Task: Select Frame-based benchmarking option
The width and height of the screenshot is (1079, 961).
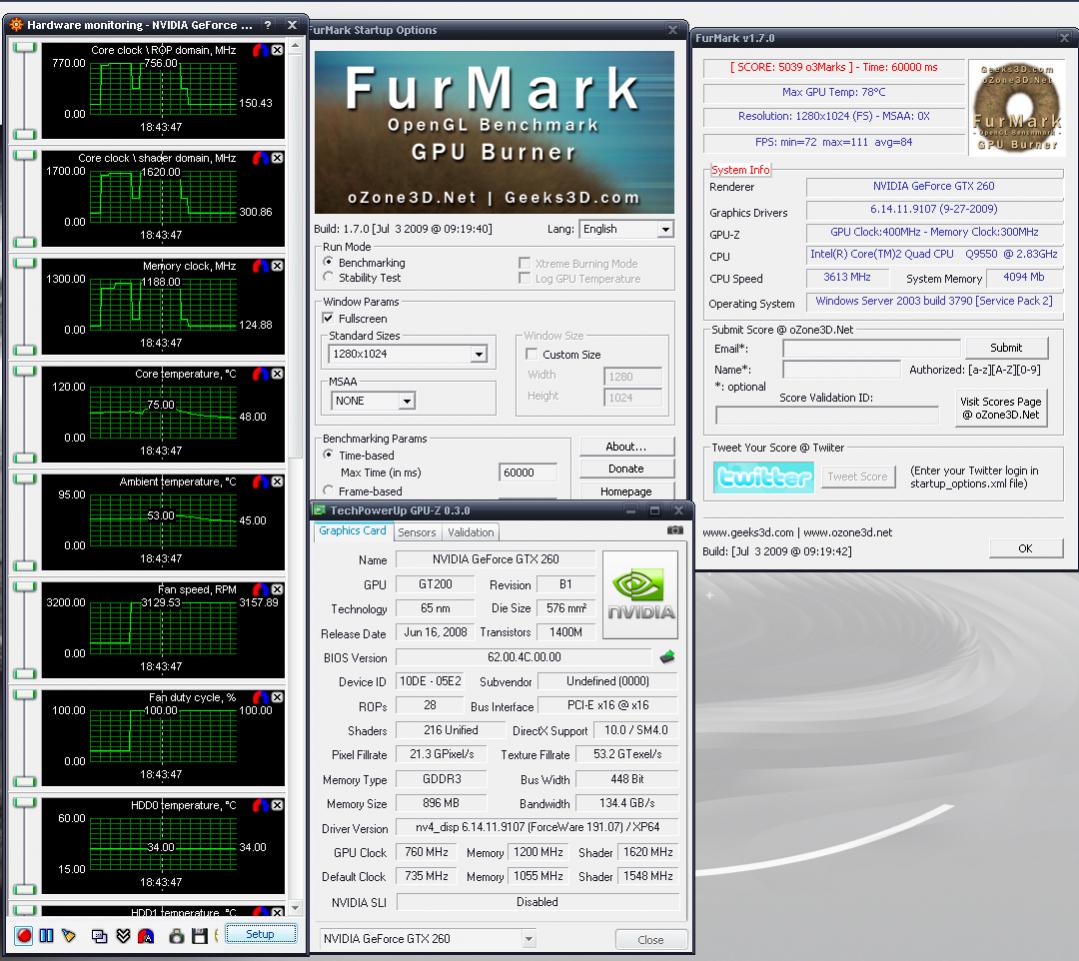Action: point(329,490)
